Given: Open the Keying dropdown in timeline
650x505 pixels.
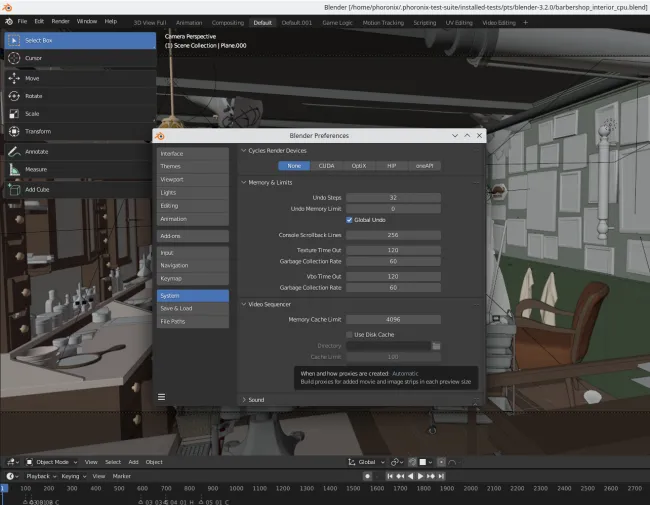Looking at the screenshot, I should pyautogui.click(x=73, y=476).
